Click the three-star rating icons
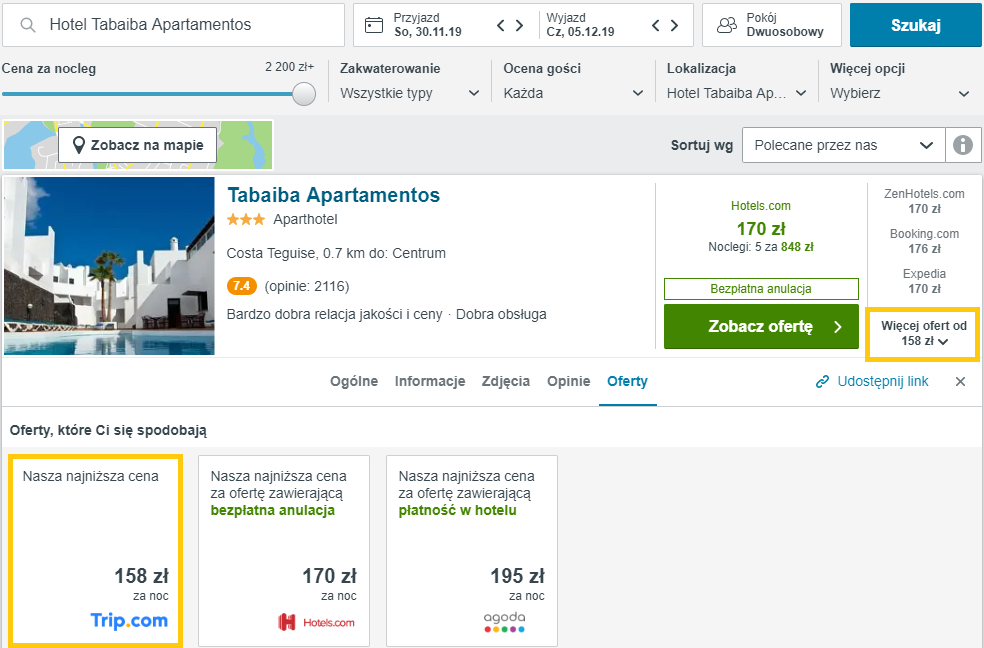 (246, 220)
